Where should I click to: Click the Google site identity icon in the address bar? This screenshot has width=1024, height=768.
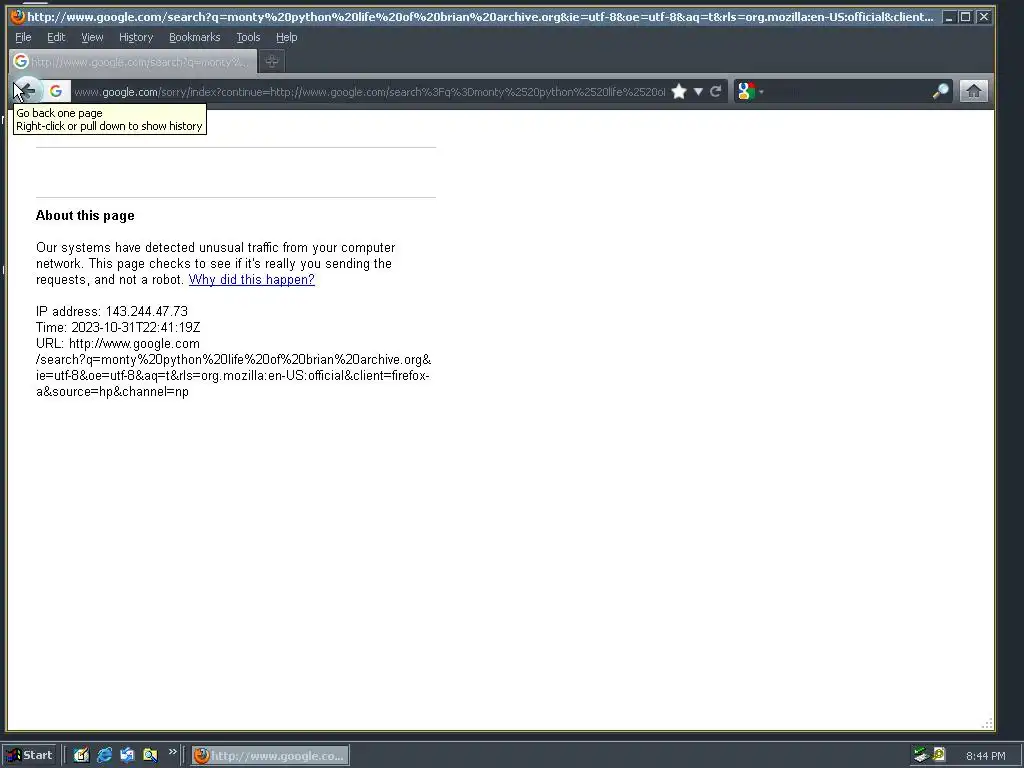(56, 91)
